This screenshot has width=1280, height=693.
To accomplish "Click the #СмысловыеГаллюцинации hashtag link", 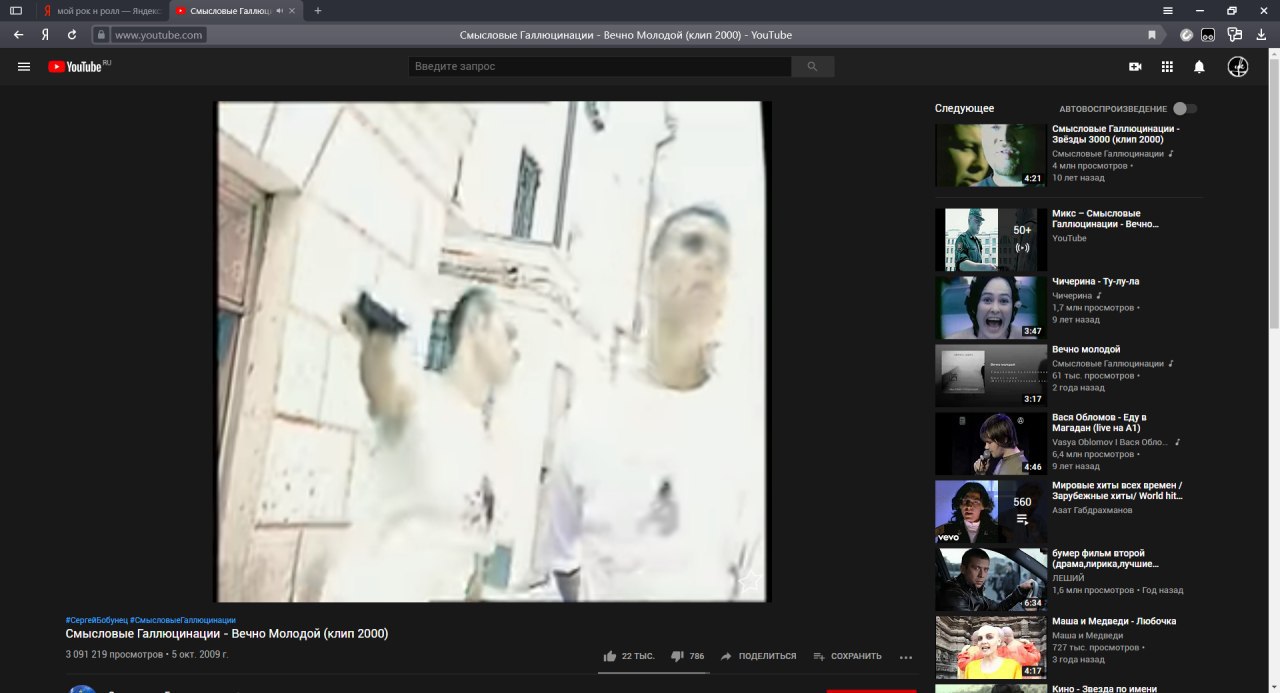I will tap(183, 620).
